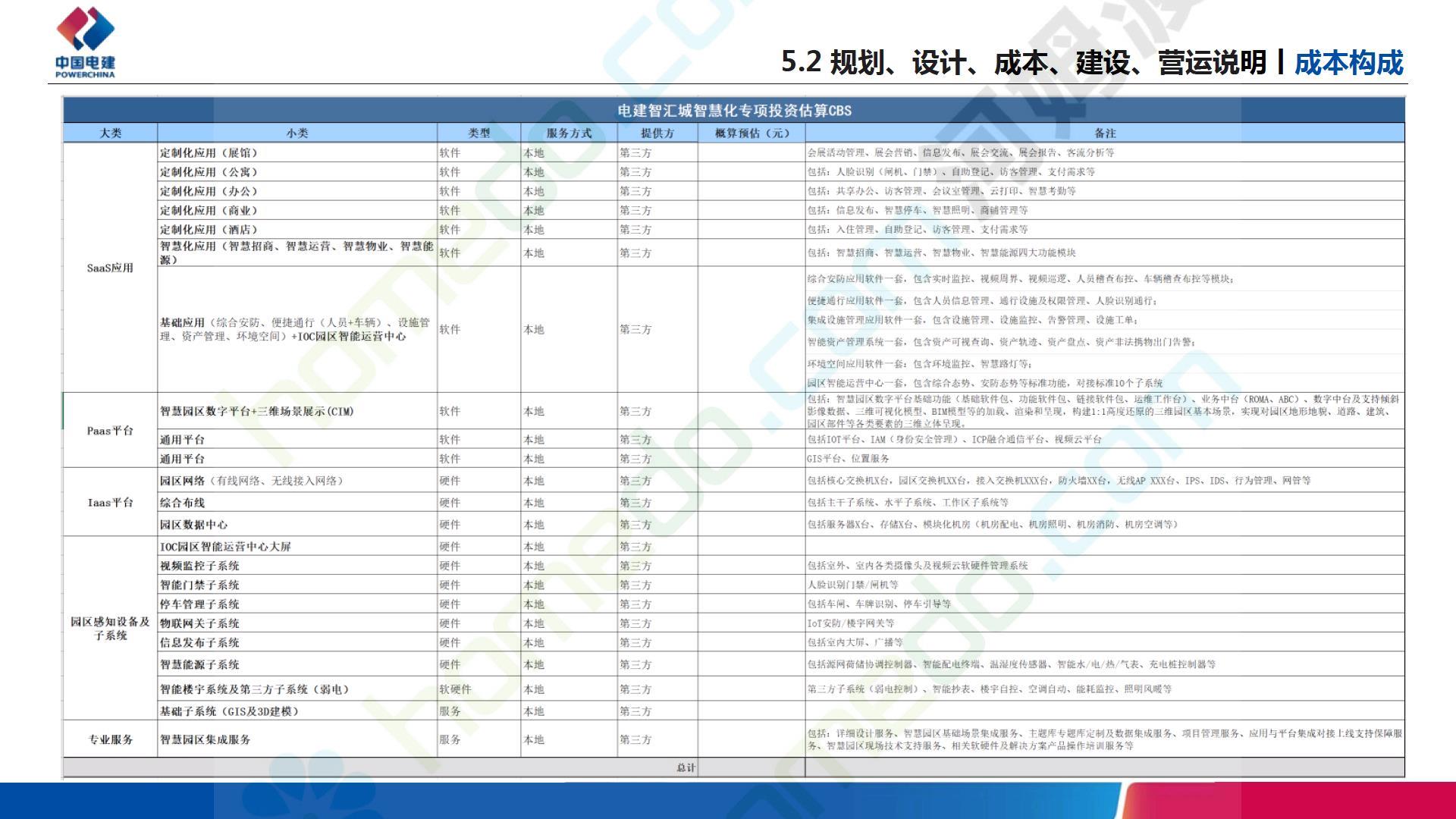The width and height of the screenshot is (1456, 819).
Task: Select the Paas平台 category cell
Action: [x=110, y=430]
